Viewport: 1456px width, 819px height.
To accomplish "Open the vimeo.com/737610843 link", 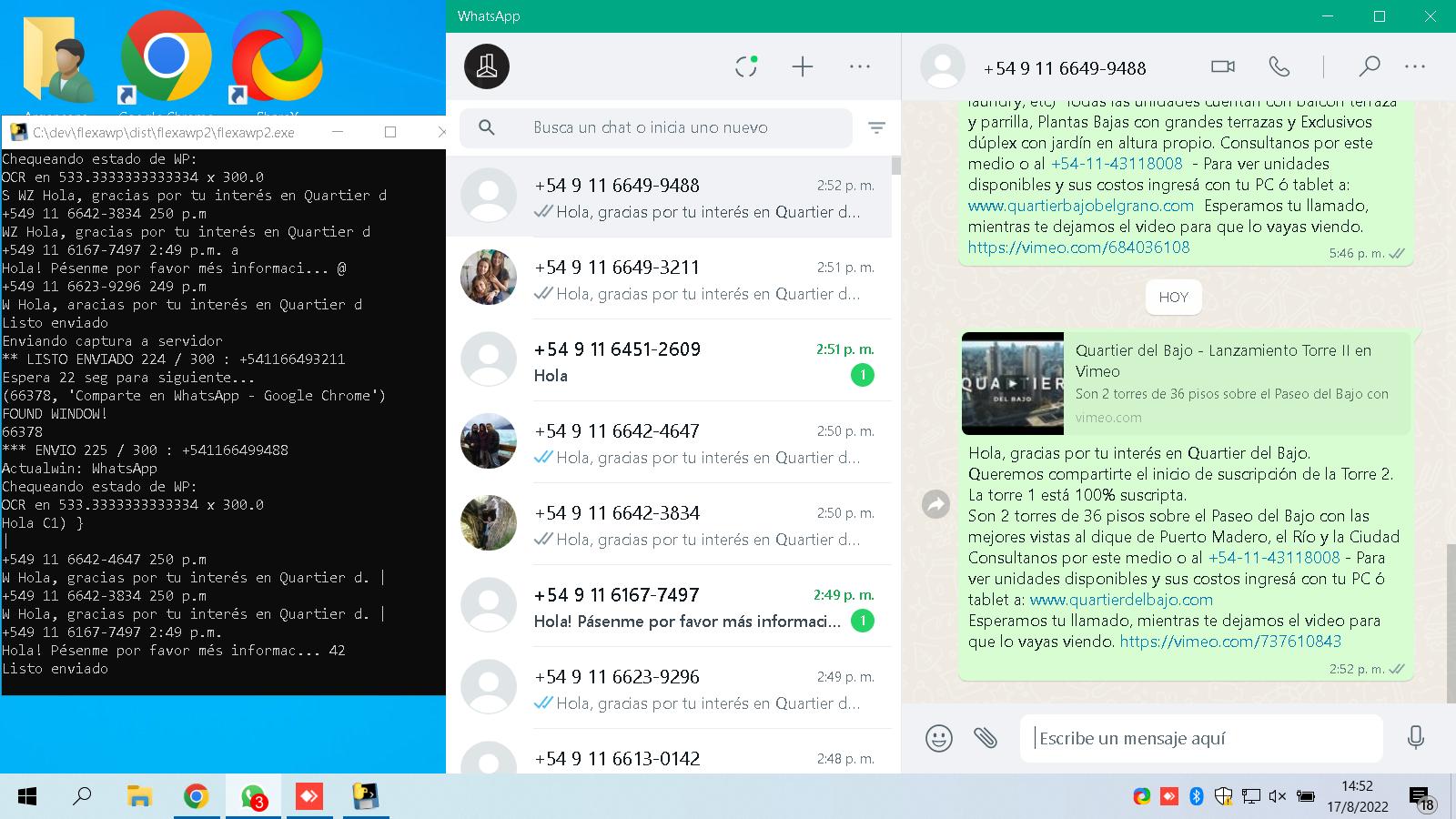I will [1230, 642].
